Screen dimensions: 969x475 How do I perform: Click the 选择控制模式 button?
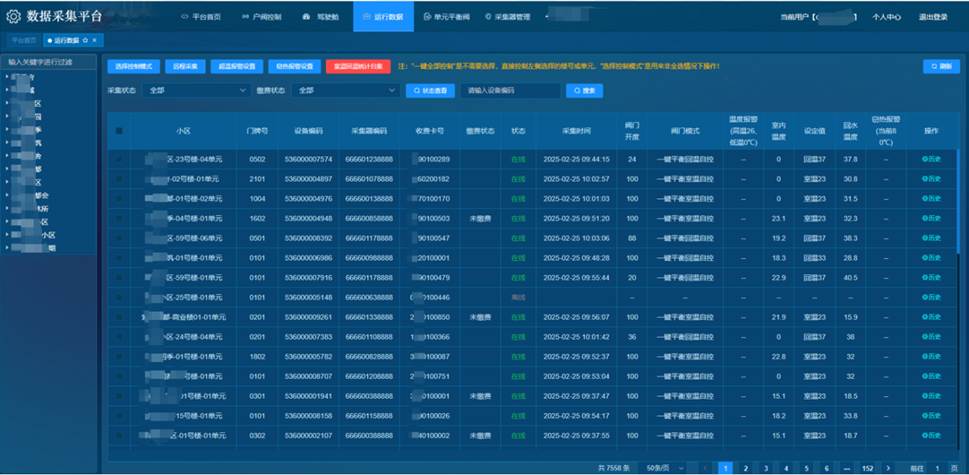click(x=132, y=66)
